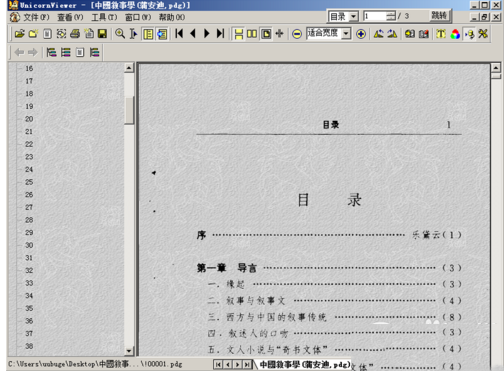
Task: Click the grayed forward arrow
Action: tap(33, 52)
